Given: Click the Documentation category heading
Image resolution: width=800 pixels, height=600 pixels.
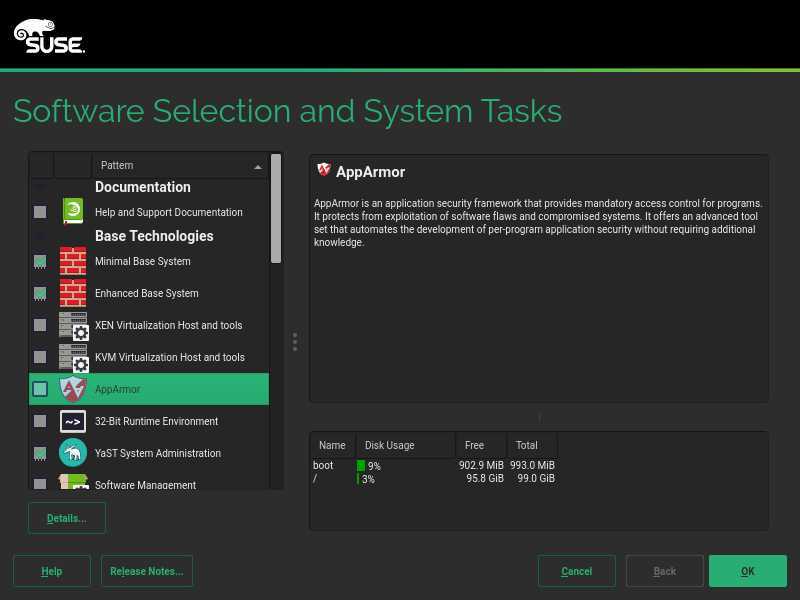Looking at the screenshot, I should tap(143, 187).
